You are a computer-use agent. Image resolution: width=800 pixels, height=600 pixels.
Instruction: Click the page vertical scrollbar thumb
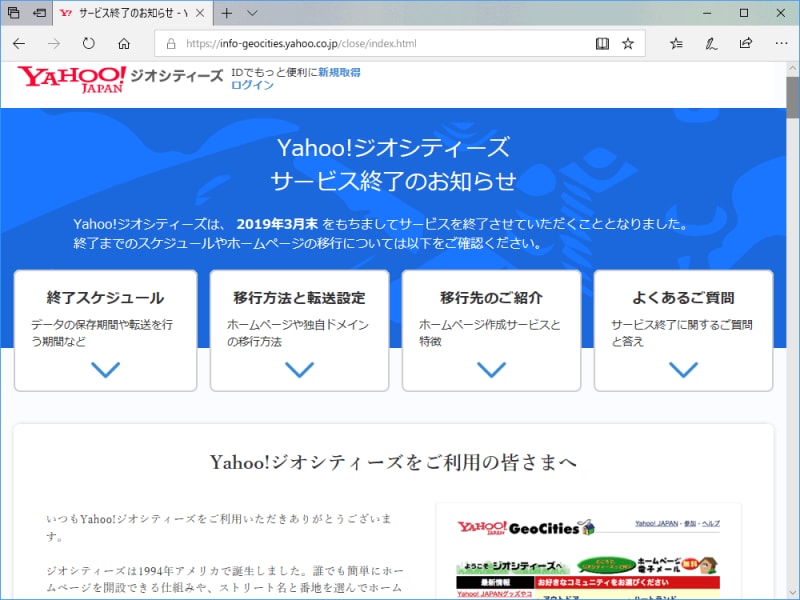792,97
